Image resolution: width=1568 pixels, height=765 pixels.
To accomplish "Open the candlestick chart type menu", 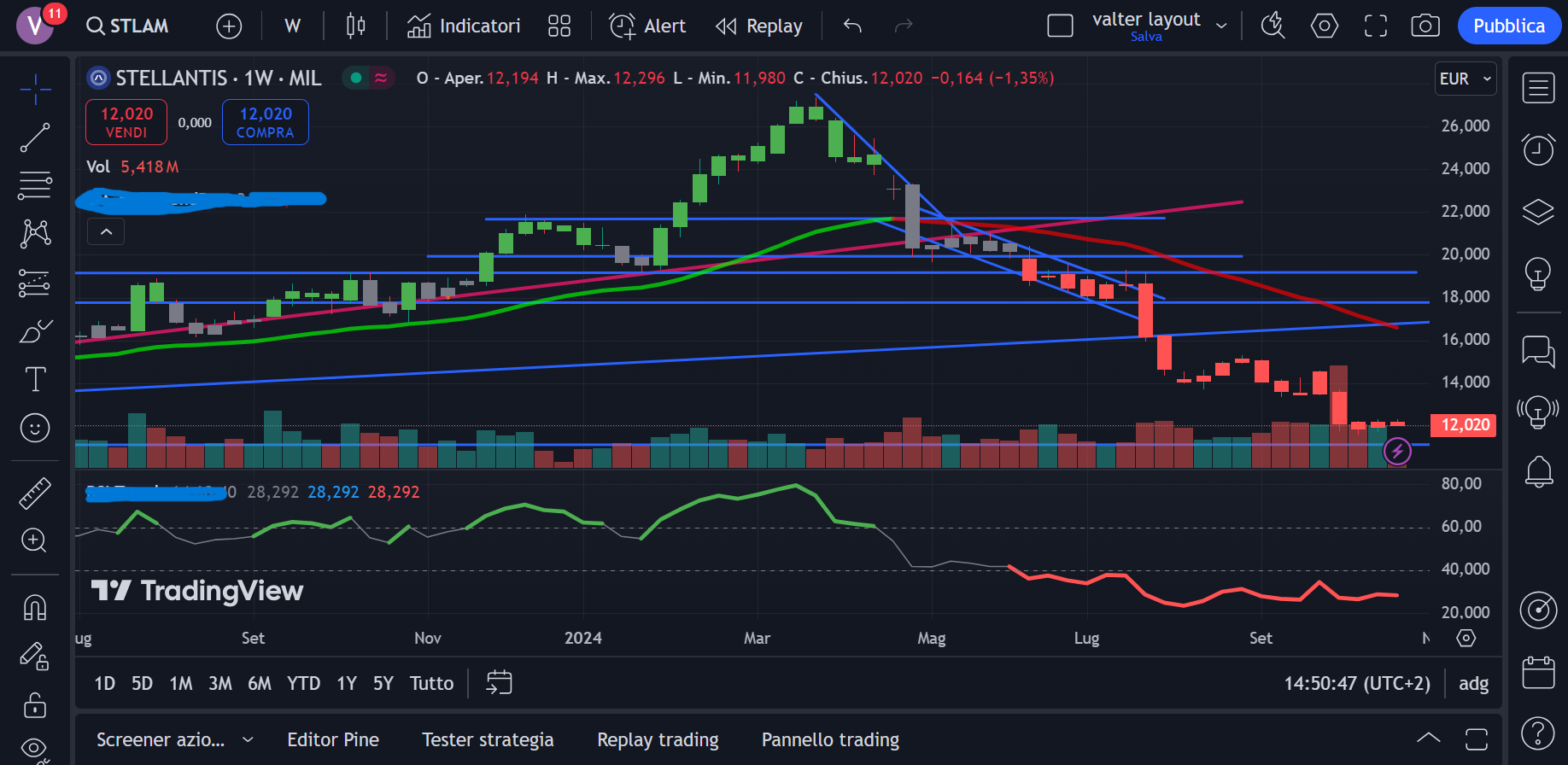I will pyautogui.click(x=355, y=26).
